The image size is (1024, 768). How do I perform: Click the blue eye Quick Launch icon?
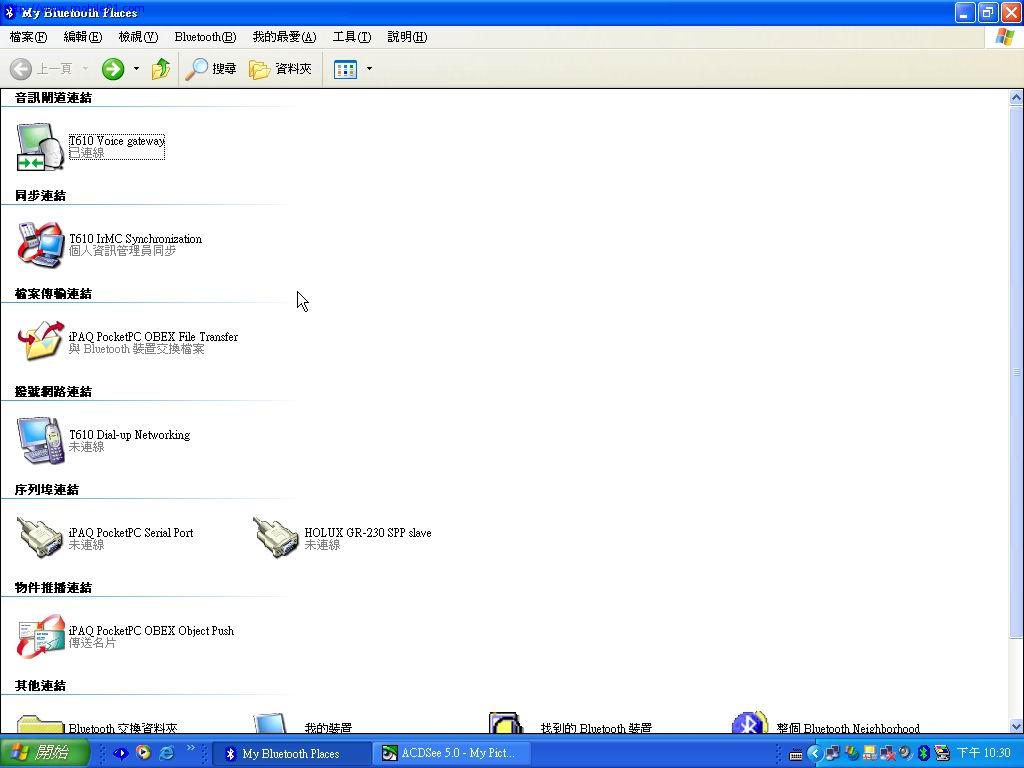click(x=121, y=753)
